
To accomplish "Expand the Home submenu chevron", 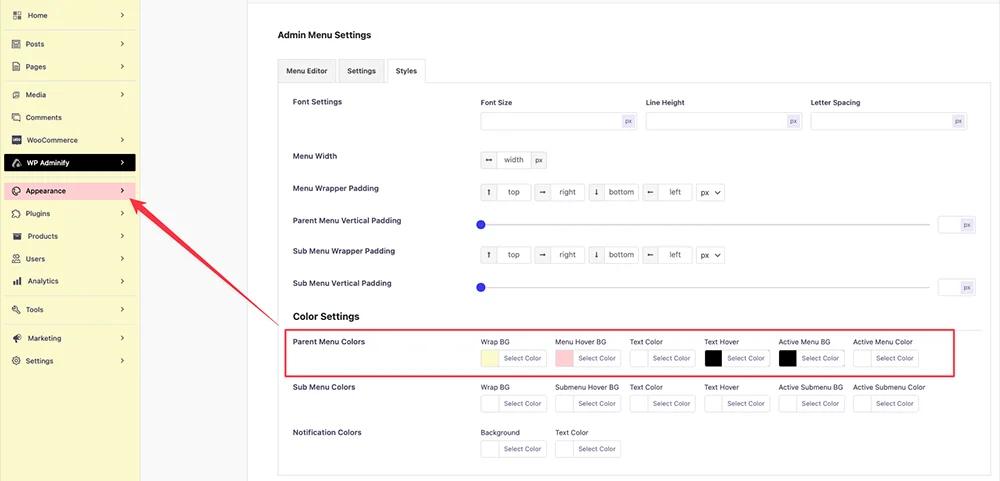I will coord(122,15).
